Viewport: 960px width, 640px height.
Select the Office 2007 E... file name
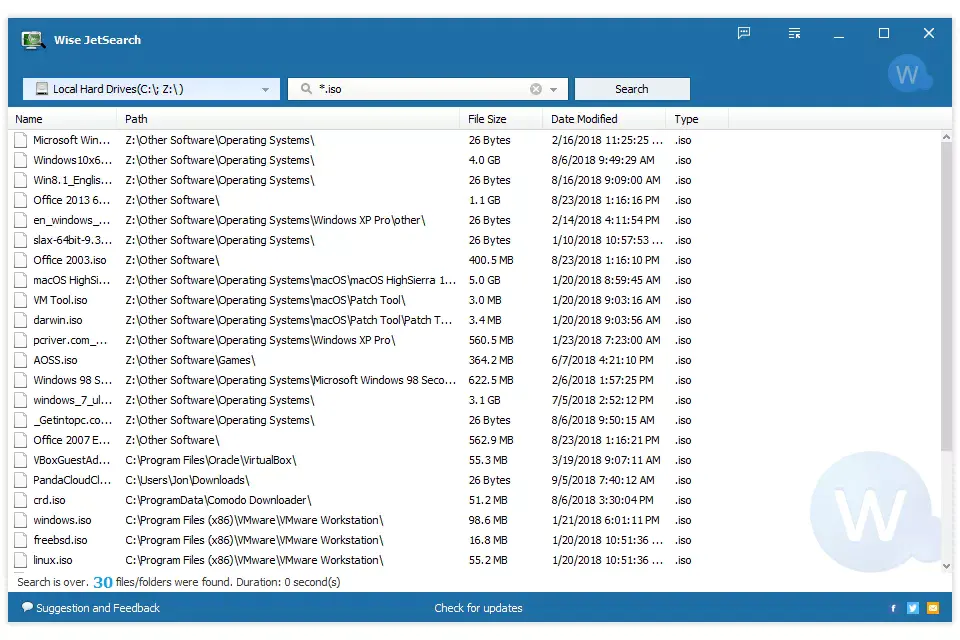point(72,440)
